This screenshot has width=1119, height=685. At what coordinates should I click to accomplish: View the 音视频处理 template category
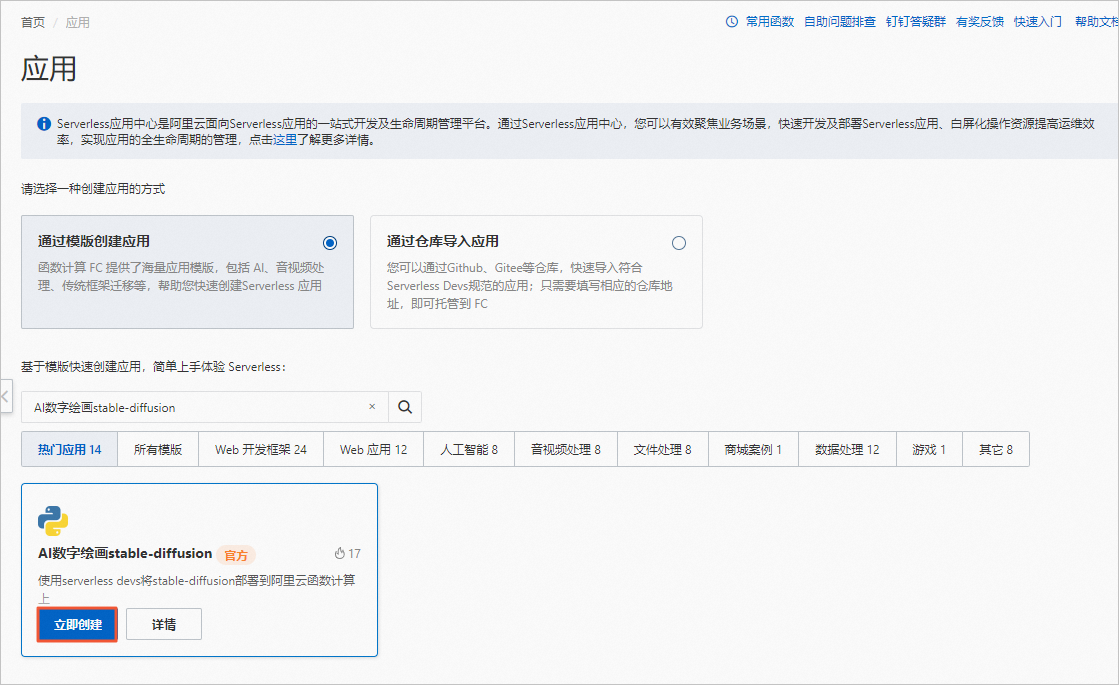point(565,449)
